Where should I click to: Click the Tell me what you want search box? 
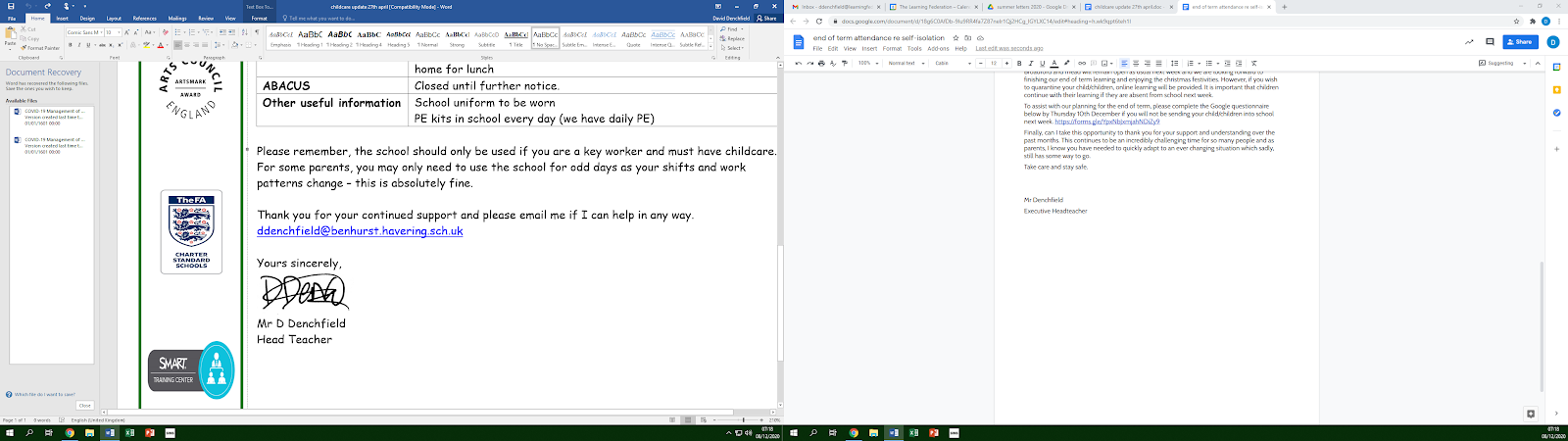320,19
